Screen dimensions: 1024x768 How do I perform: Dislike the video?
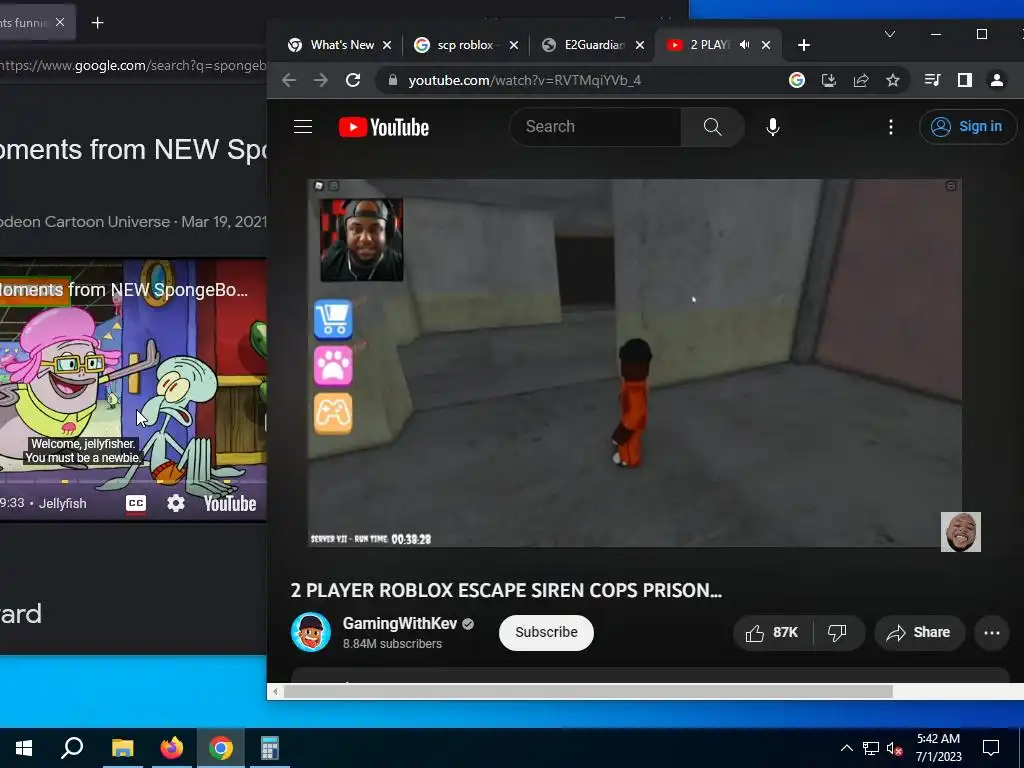[x=838, y=632]
